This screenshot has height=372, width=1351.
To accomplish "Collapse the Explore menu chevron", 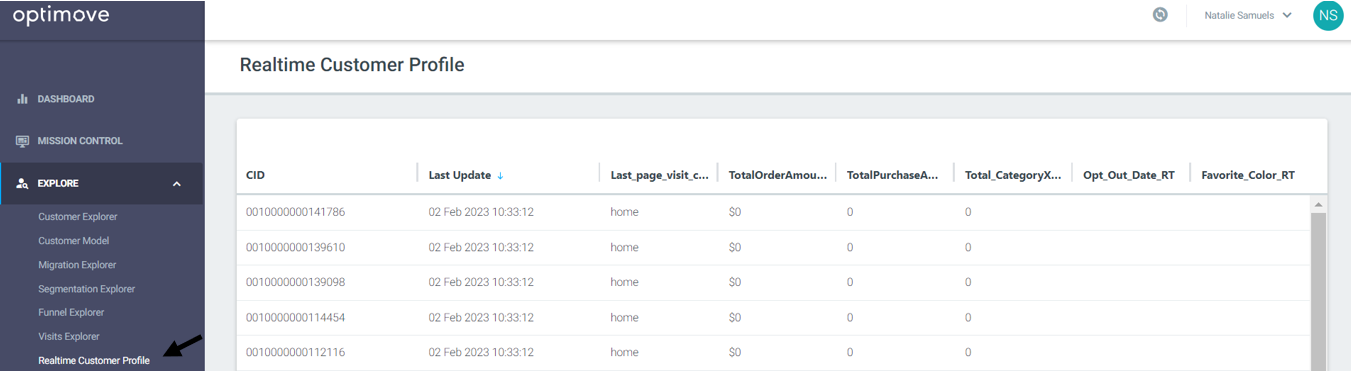I will click(x=177, y=184).
